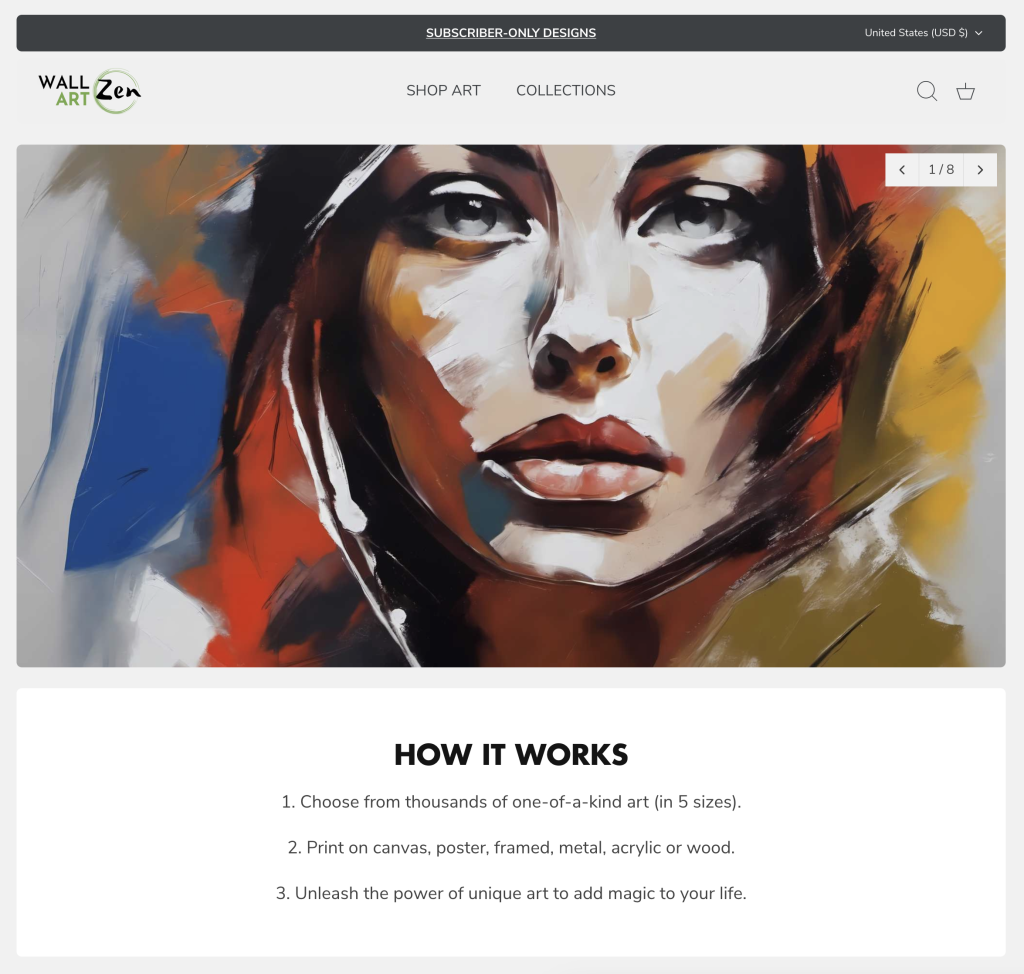Open the United States (USD $) country selector
The image size is (1024, 974).
(x=923, y=33)
